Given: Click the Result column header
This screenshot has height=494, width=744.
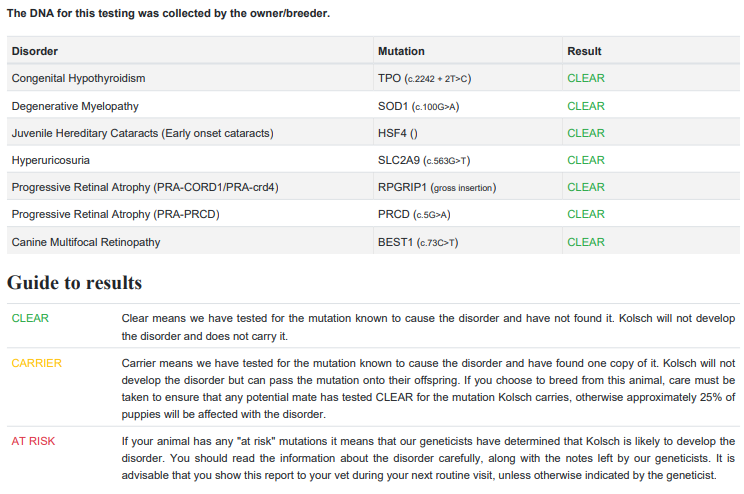Looking at the screenshot, I should (584, 51).
